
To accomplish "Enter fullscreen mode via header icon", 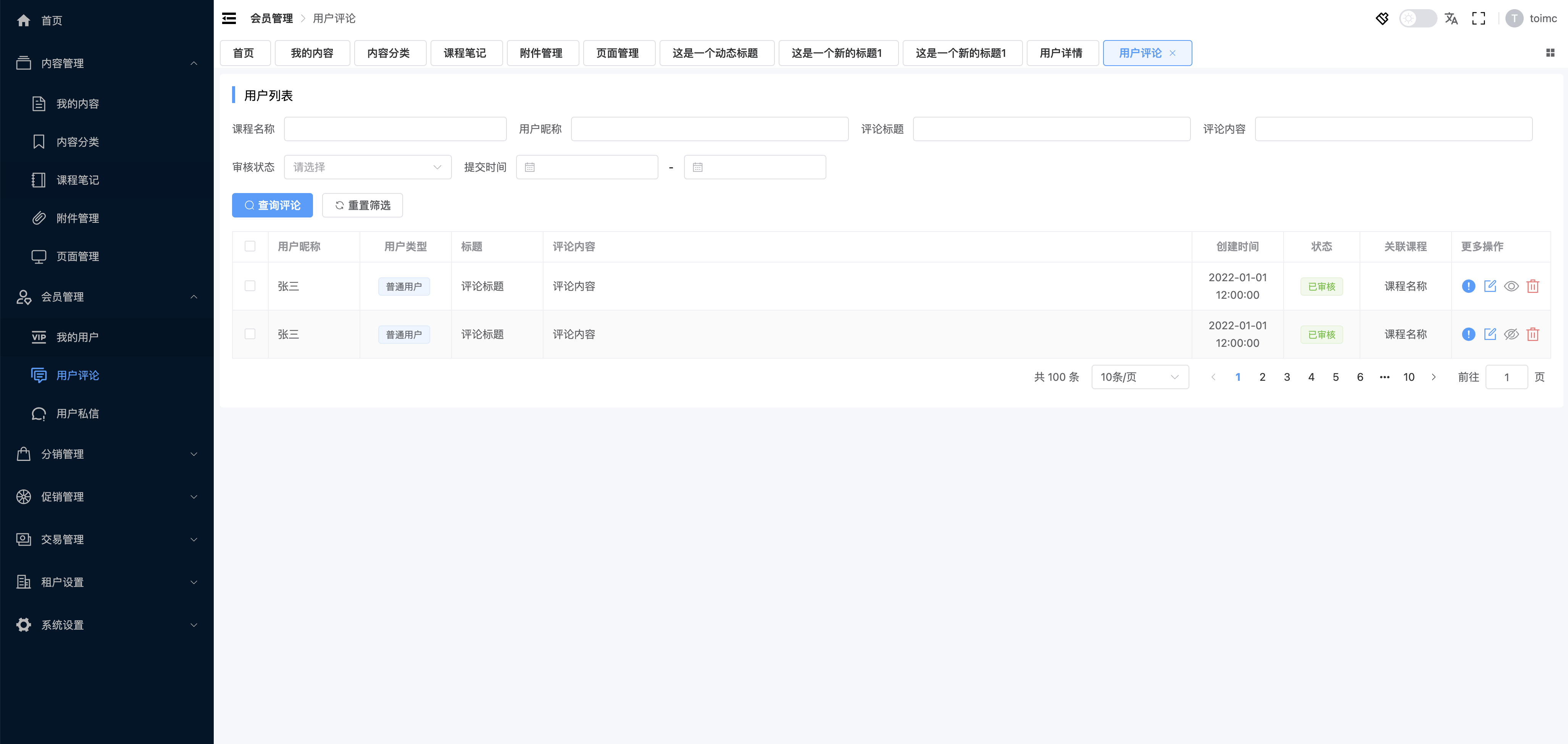I will pyautogui.click(x=1479, y=18).
